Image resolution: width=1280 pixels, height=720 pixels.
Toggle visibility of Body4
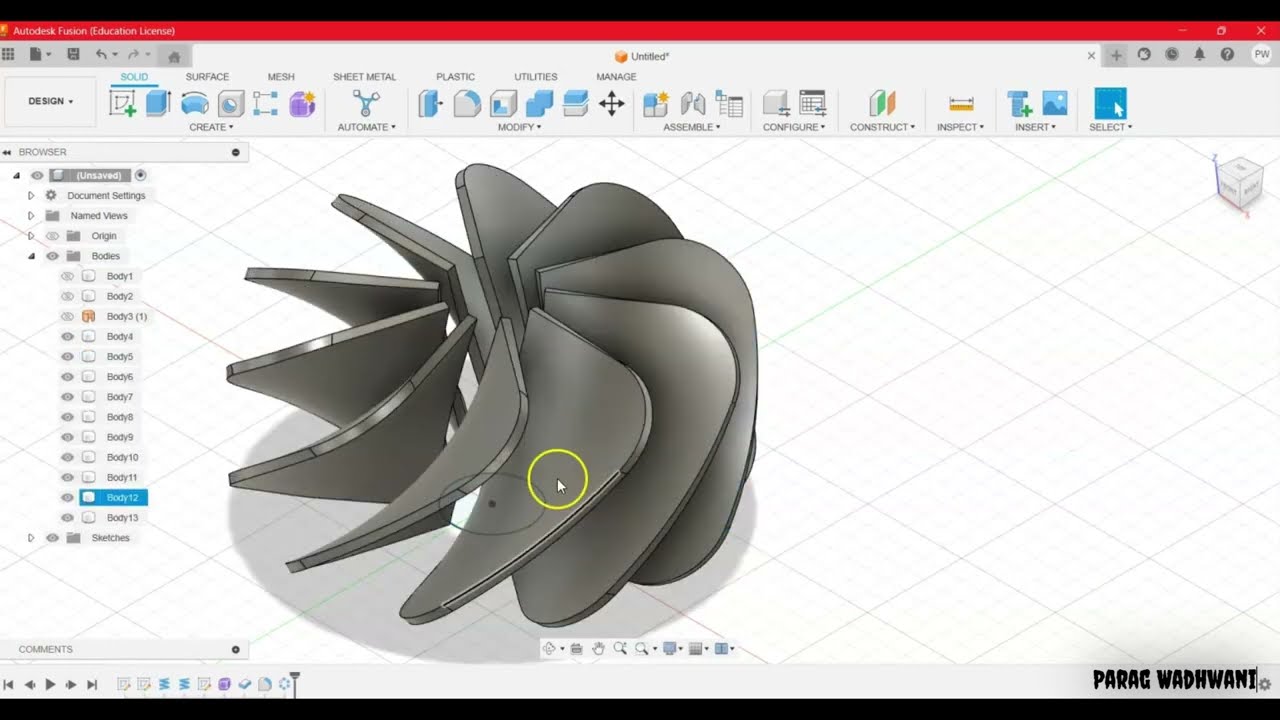coord(67,336)
